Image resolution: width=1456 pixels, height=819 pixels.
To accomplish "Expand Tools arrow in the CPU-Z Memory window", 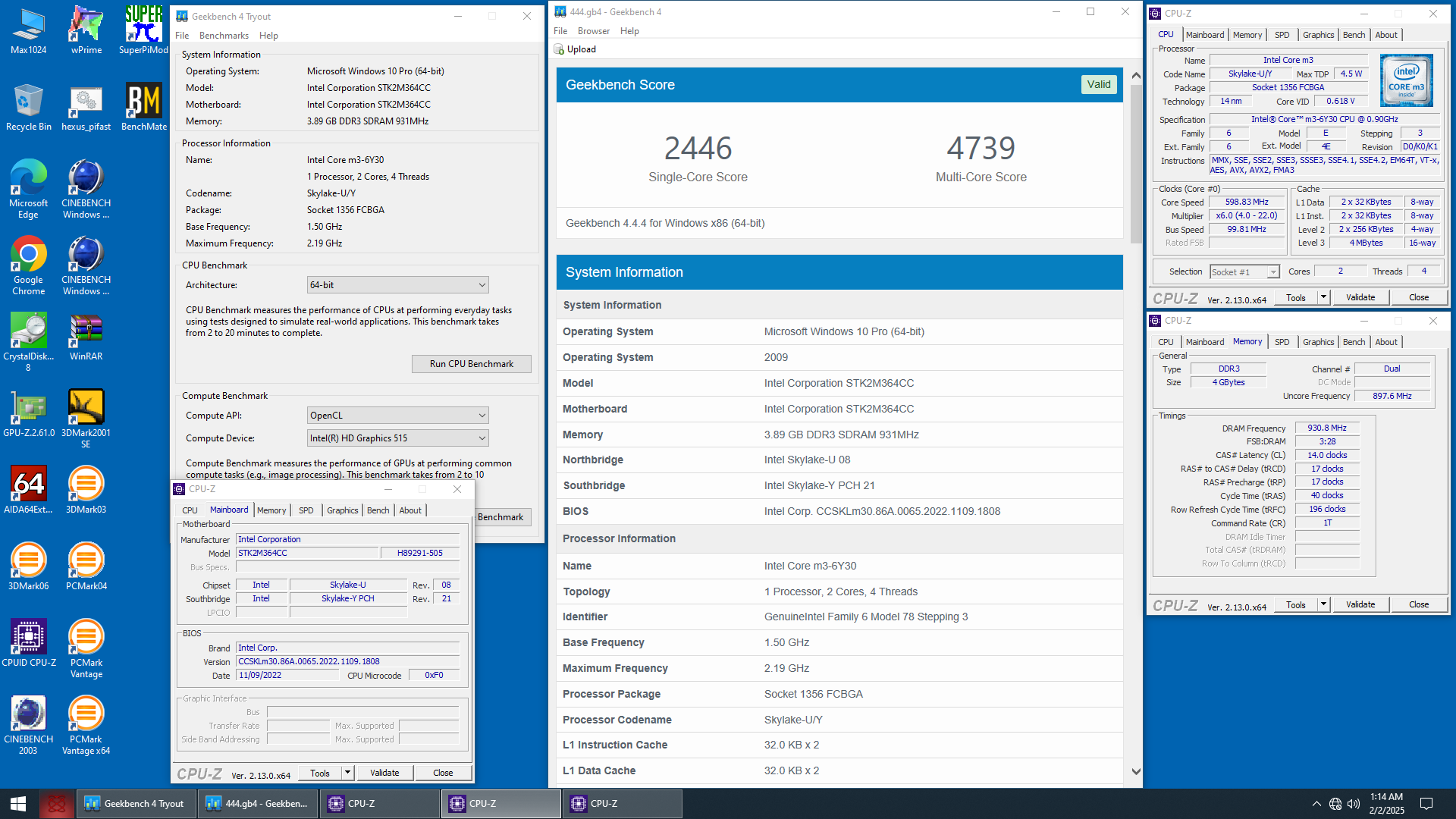I will point(1324,604).
